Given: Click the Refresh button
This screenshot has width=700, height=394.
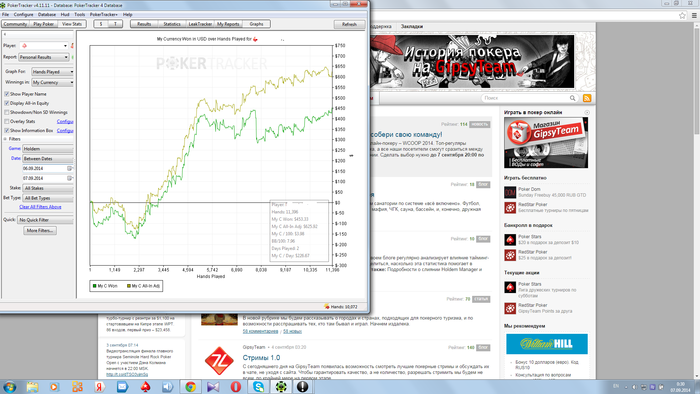Looking at the screenshot, I should tap(349, 25).
